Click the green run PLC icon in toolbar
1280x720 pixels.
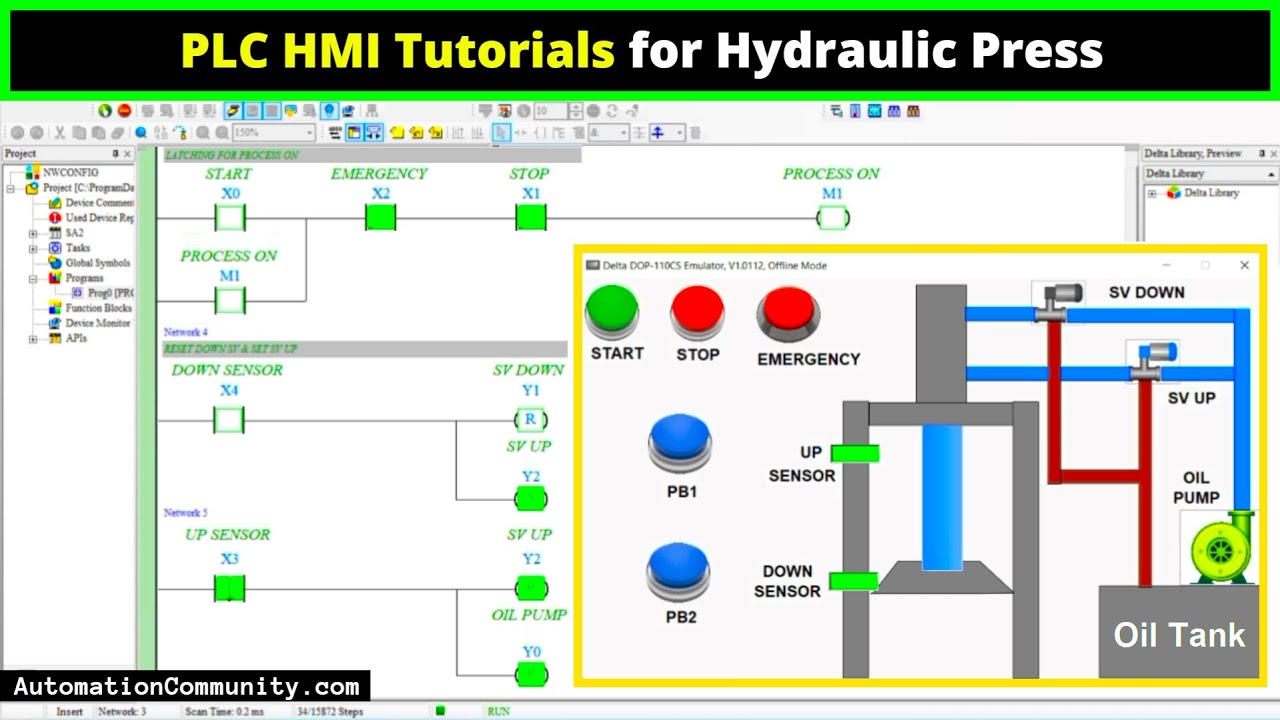tap(105, 111)
